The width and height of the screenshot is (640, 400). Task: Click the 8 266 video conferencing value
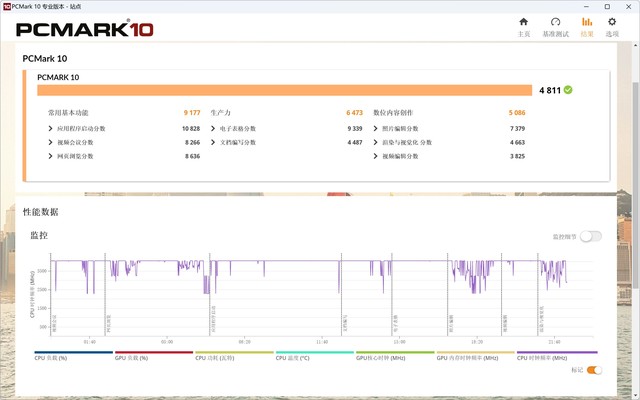pos(192,142)
